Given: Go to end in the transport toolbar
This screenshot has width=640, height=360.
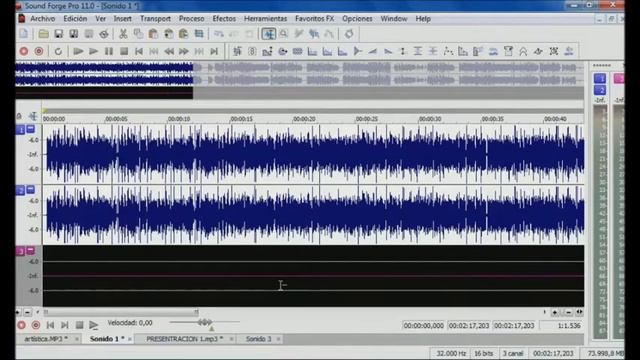Looking at the screenshot, I should click(x=214, y=51).
